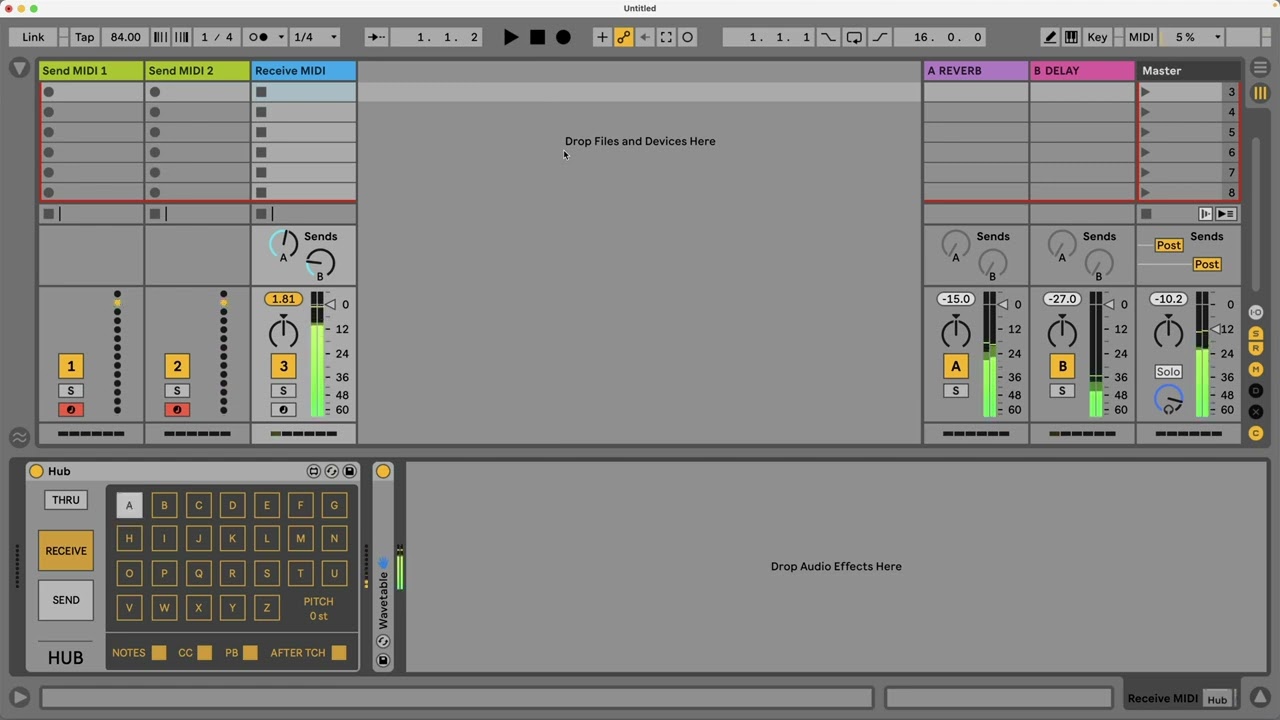Toggle Post button for send A on Master
Viewport: 1280px width, 720px height.
point(1168,245)
